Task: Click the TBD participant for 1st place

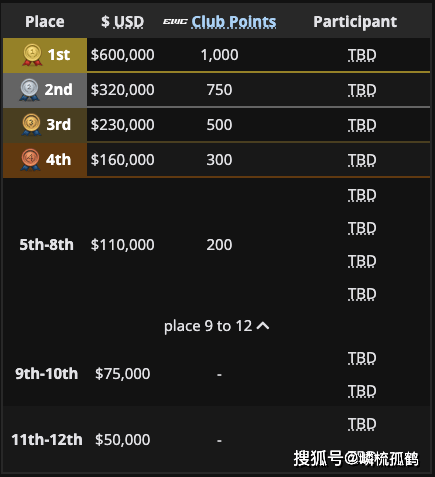Action: click(x=362, y=55)
